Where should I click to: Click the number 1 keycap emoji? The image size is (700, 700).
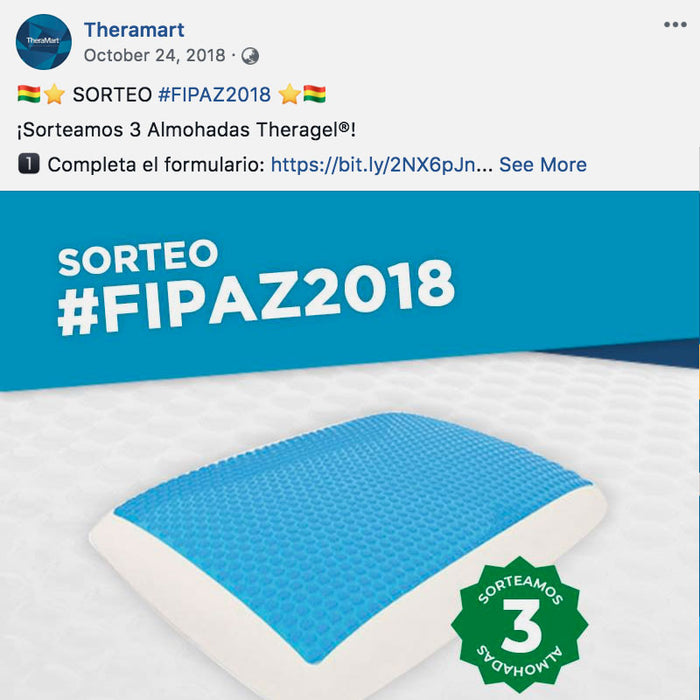click(x=29, y=164)
